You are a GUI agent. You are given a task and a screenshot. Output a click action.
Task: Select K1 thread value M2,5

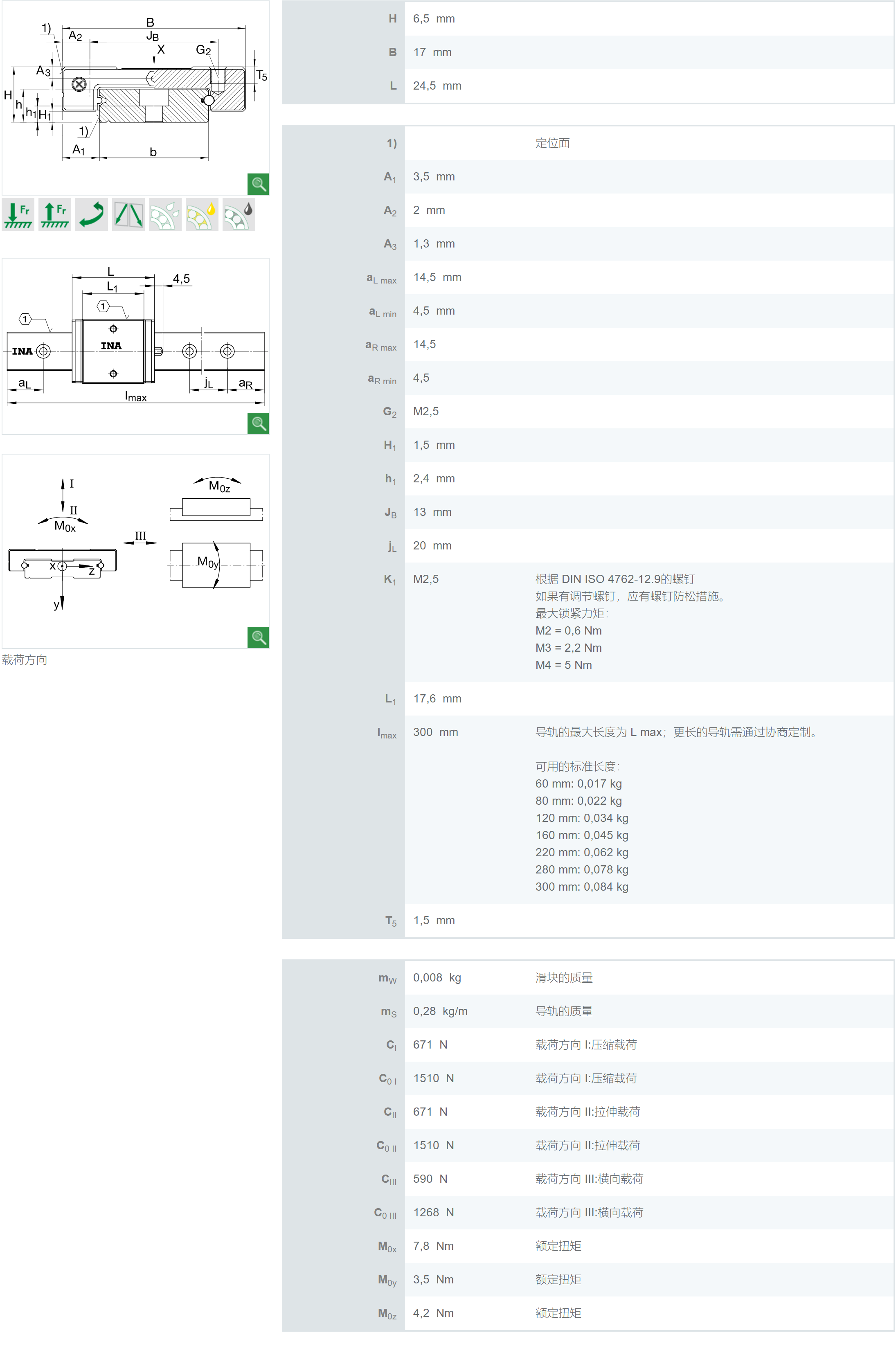click(x=426, y=579)
